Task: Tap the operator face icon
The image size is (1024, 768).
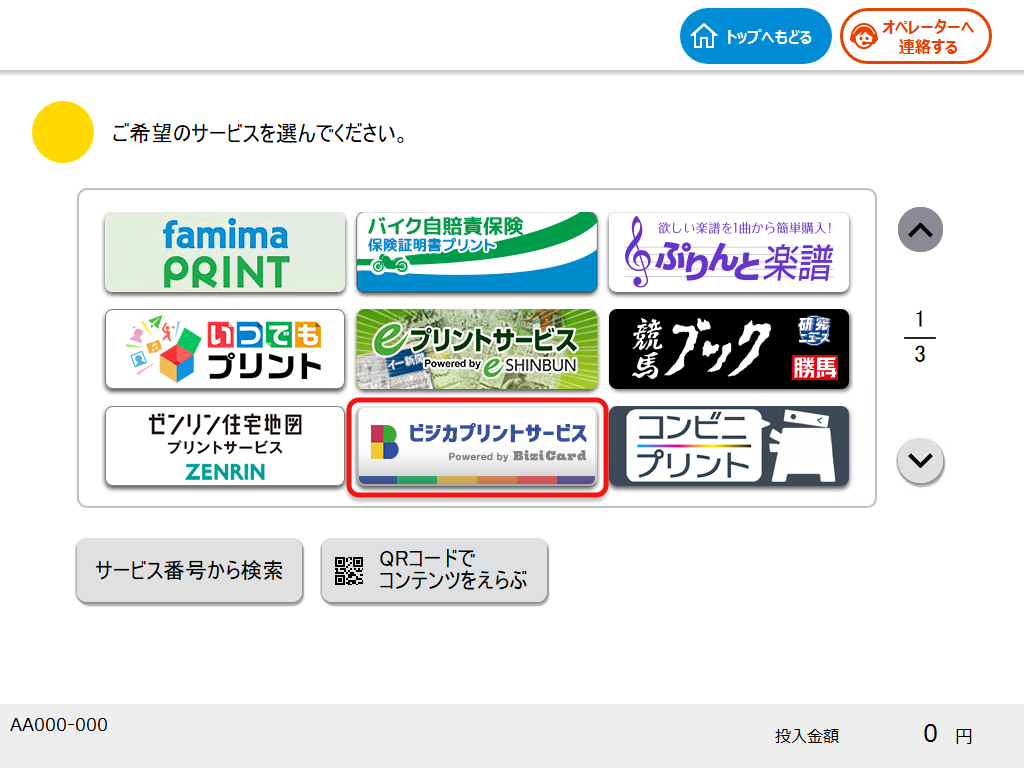Action: click(862, 36)
